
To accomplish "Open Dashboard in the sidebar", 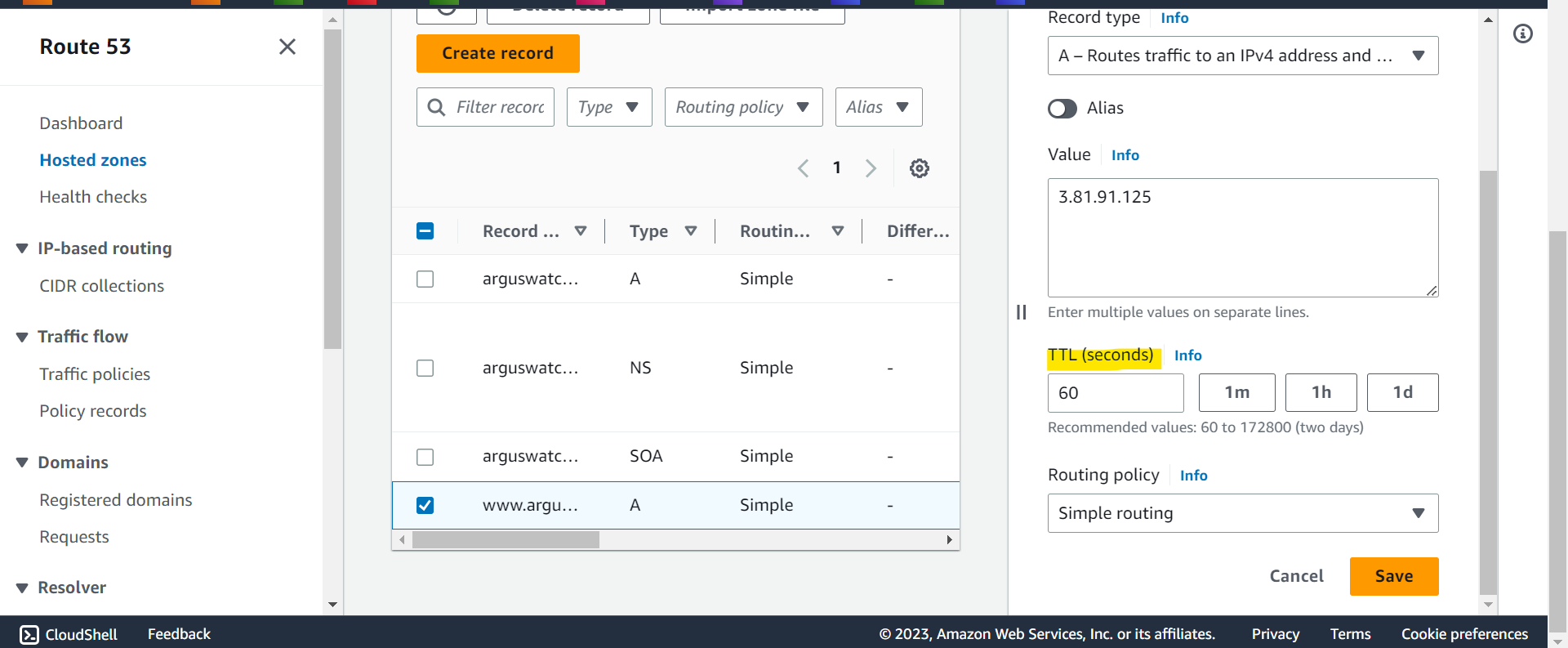I will click(x=81, y=123).
